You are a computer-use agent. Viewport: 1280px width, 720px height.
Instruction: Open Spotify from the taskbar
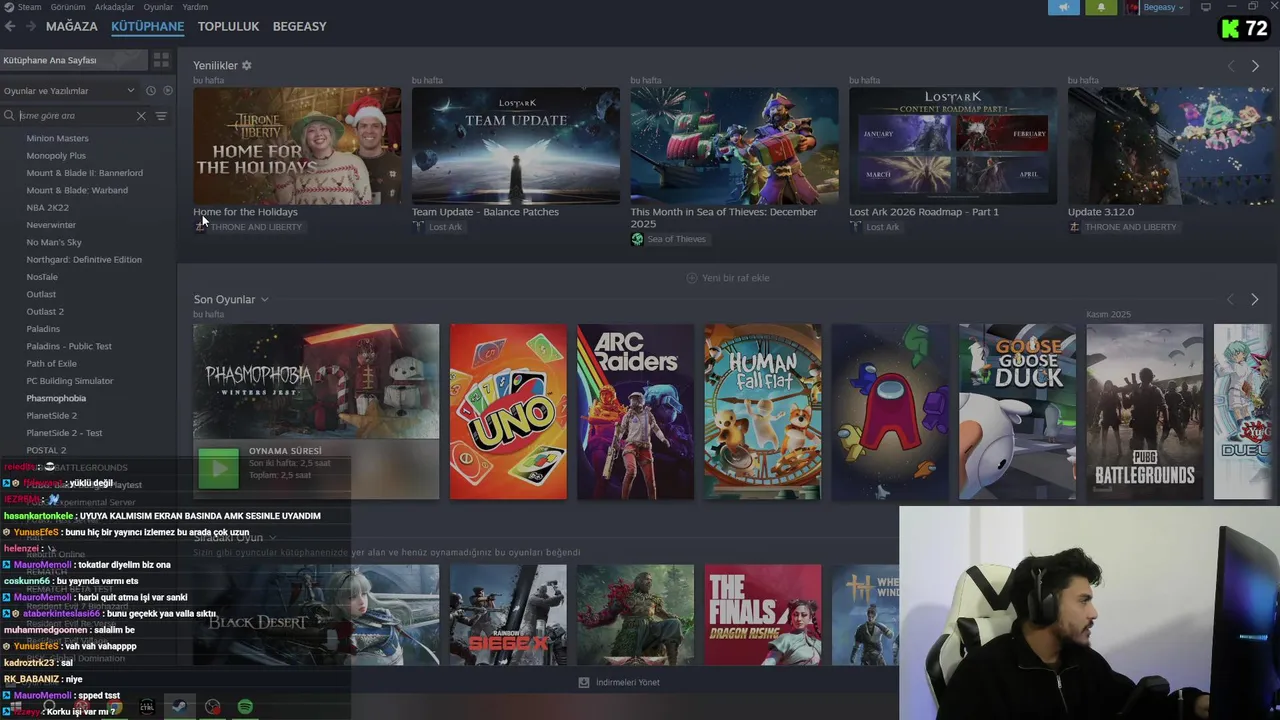click(x=245, y=707)
